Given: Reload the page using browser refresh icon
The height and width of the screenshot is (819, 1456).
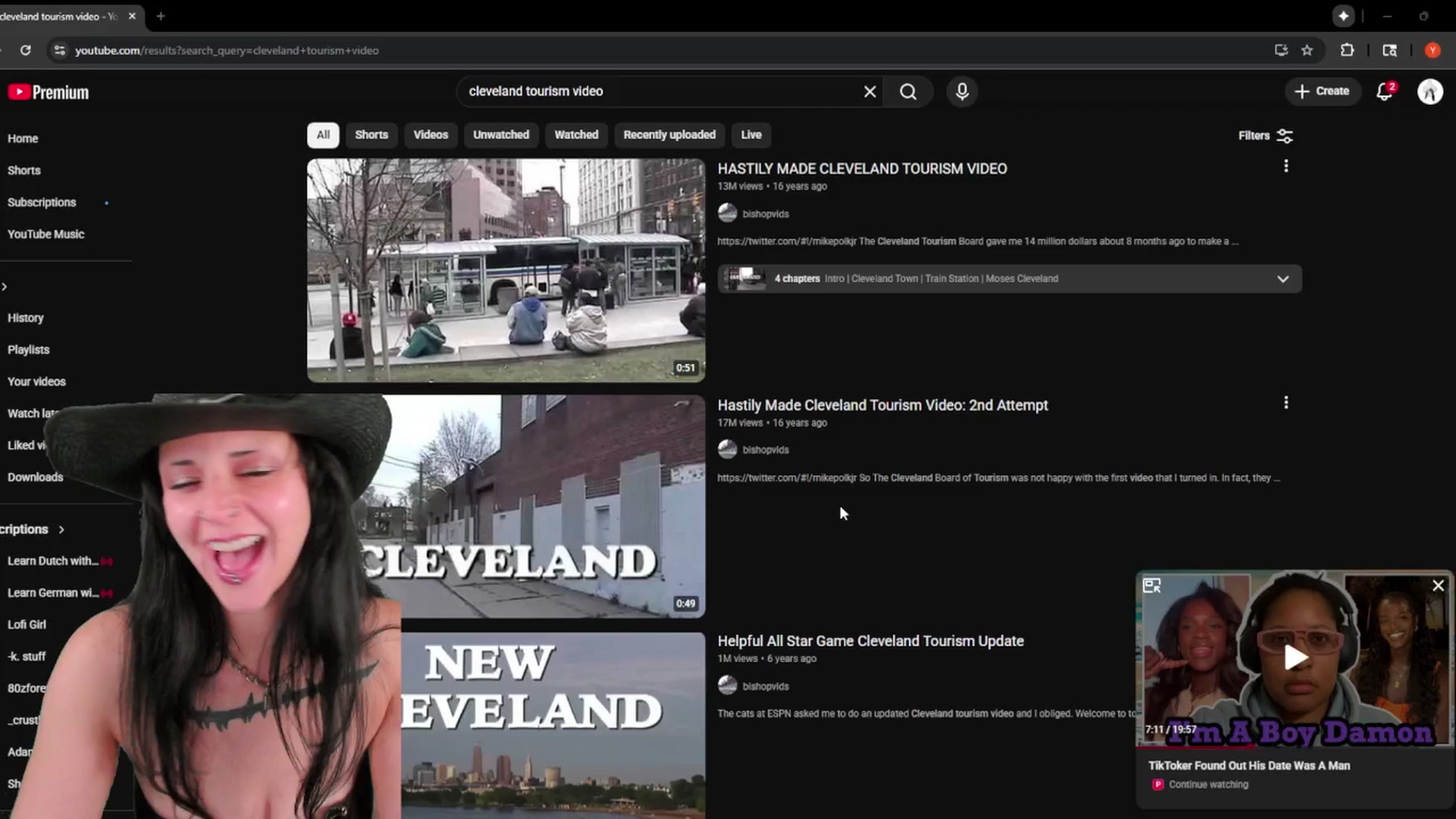Looking at the screenshot, I should 25,50.
